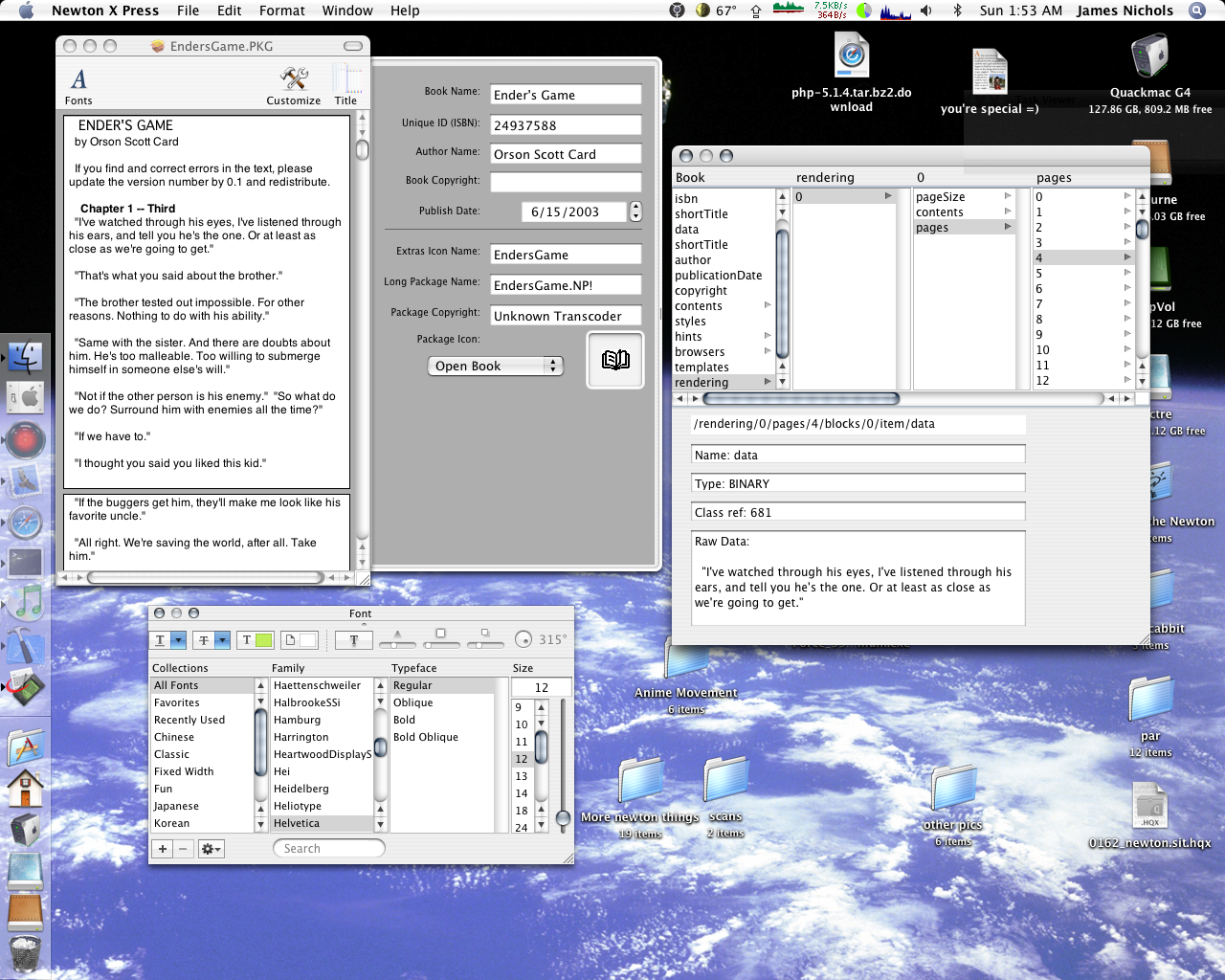Expand pageSize in the browser column

pos(1008,196)
